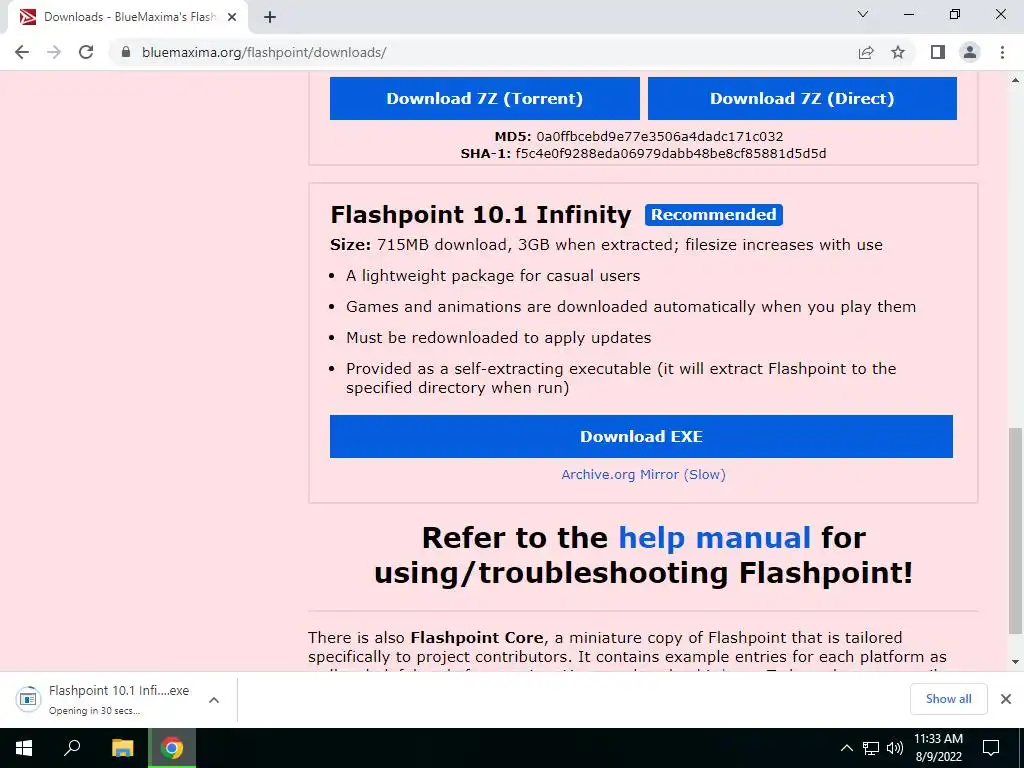Click Download EXE for Flashpoint Infinity
Screen dimensions: 1024x768
point(641,436)
